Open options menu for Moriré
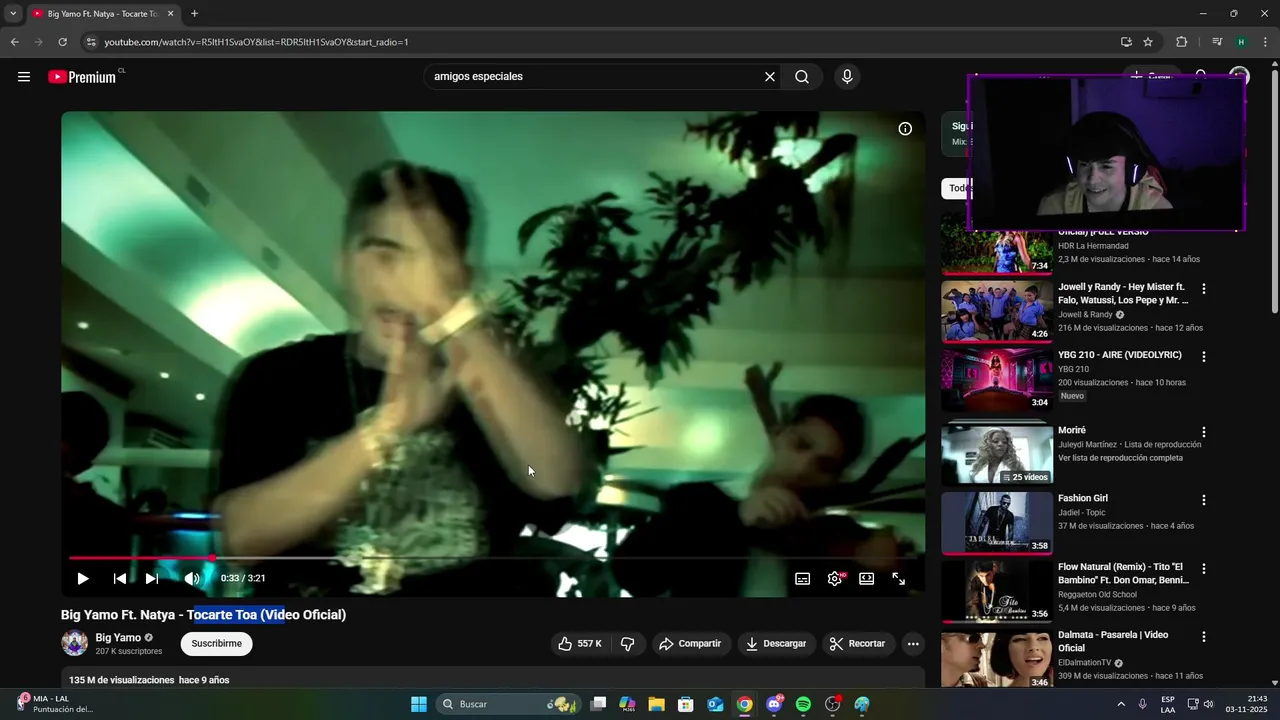The height and width of the screenshot is (720, 1280). 1204,433
